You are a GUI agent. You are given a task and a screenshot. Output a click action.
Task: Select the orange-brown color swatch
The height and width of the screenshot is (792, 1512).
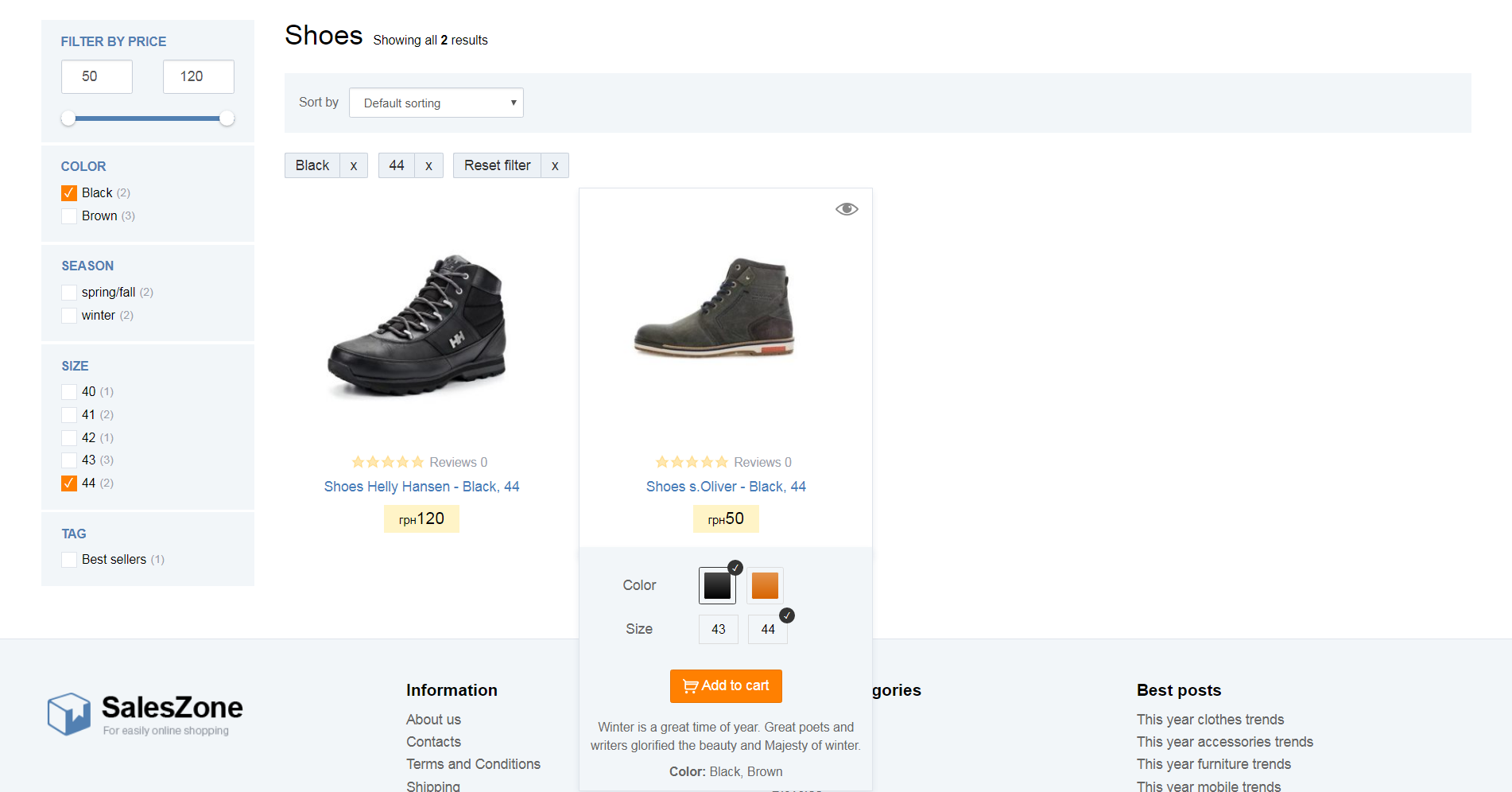[x=765, y=586]
